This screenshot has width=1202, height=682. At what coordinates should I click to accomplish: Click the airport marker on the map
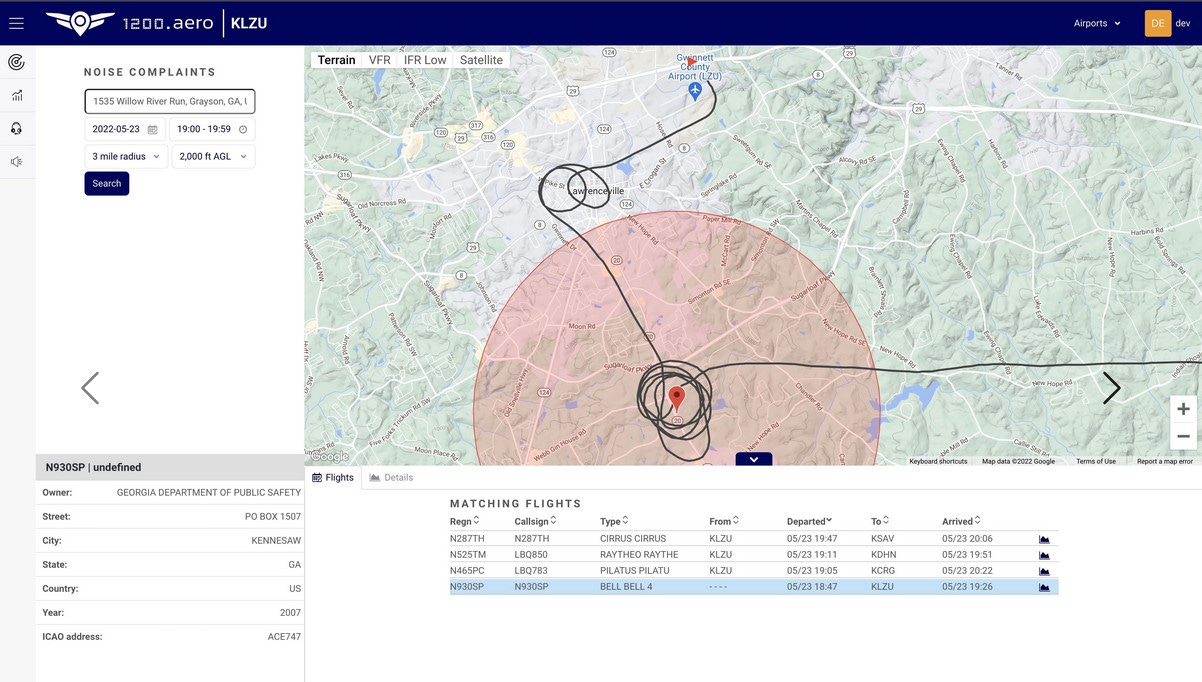(x=695, y=91)
